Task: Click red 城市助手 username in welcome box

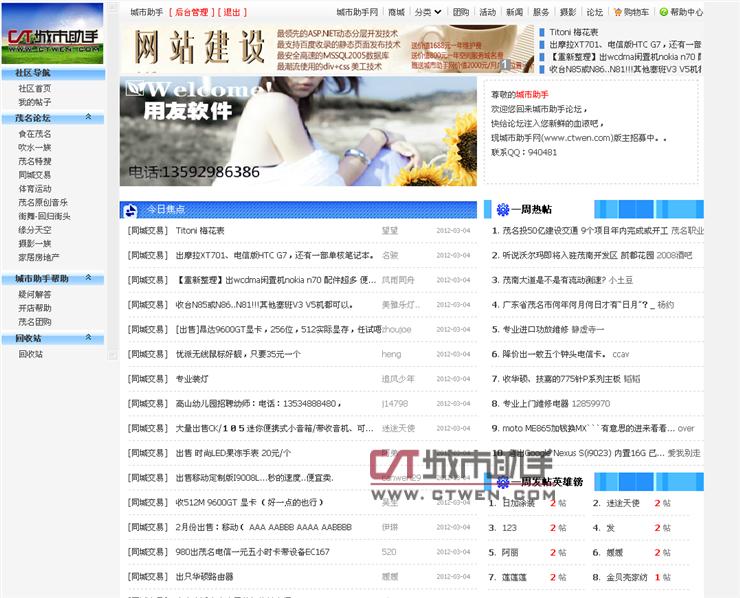Action: [x=532, y=94]
